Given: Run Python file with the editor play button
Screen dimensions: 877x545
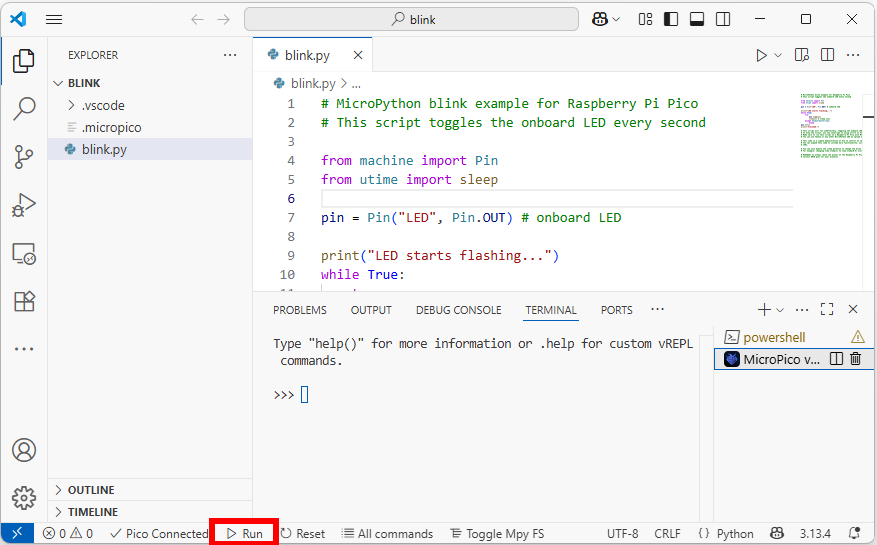Looking at the screenshot, I should 761,55.
